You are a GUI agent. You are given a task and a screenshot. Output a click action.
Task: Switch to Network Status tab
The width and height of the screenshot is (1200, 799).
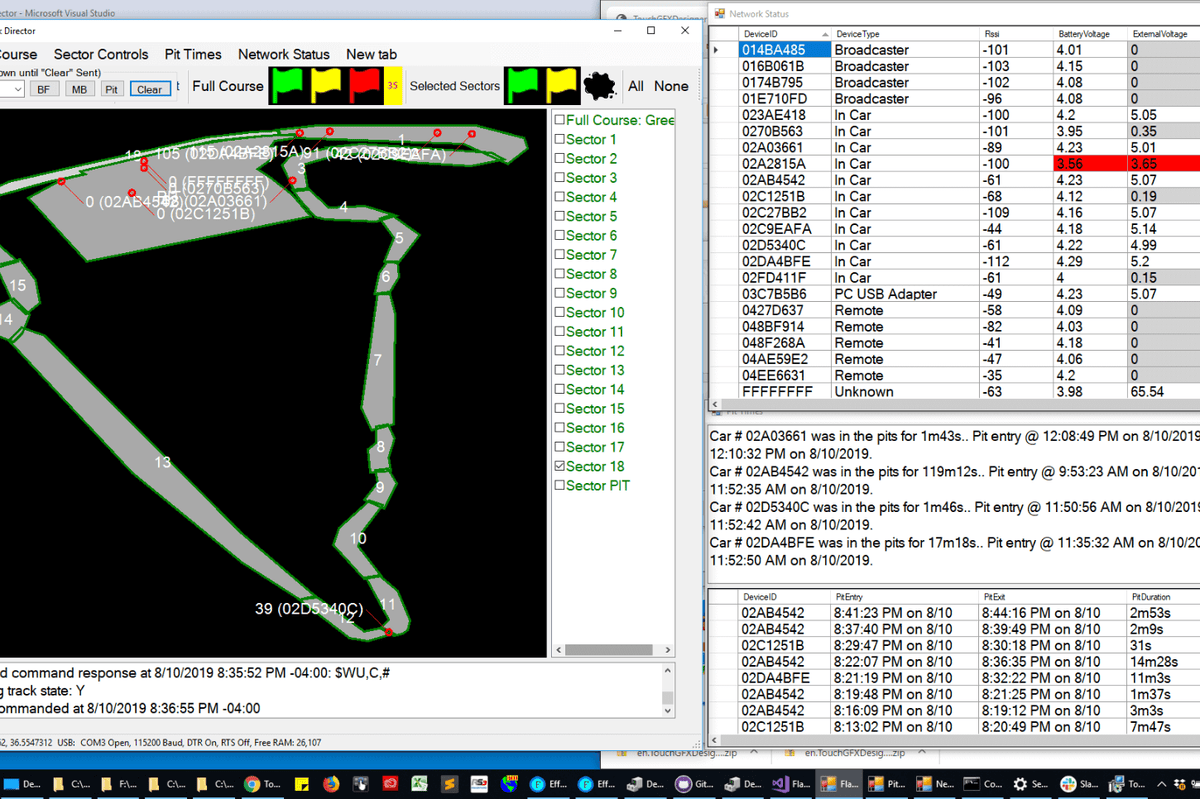[x=284, y=55]
